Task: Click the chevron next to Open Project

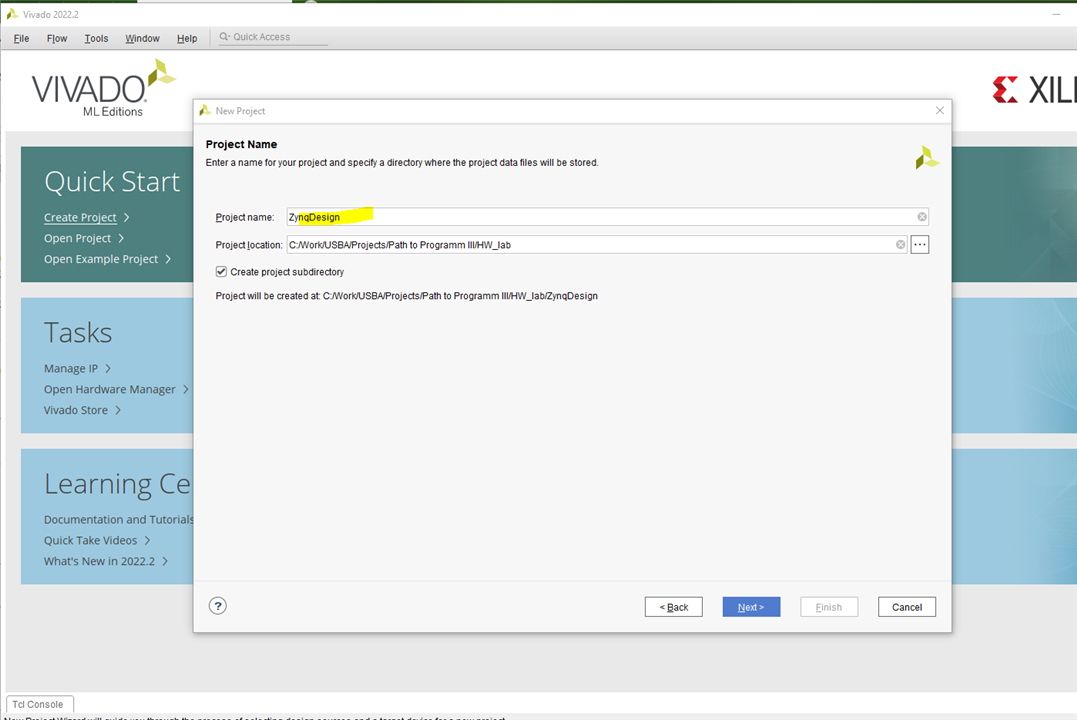Action: [x=121, y=238]
